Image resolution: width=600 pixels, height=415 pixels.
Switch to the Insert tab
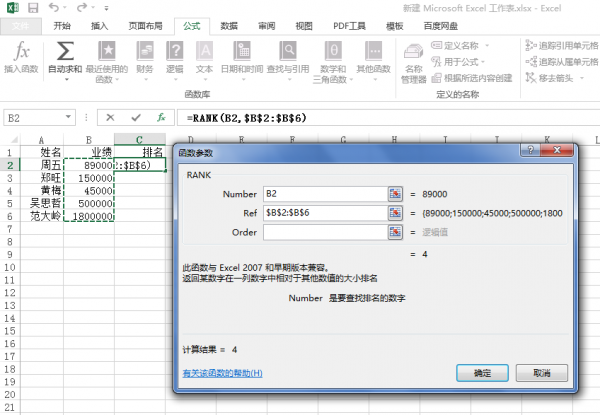[x=99, y=26]
